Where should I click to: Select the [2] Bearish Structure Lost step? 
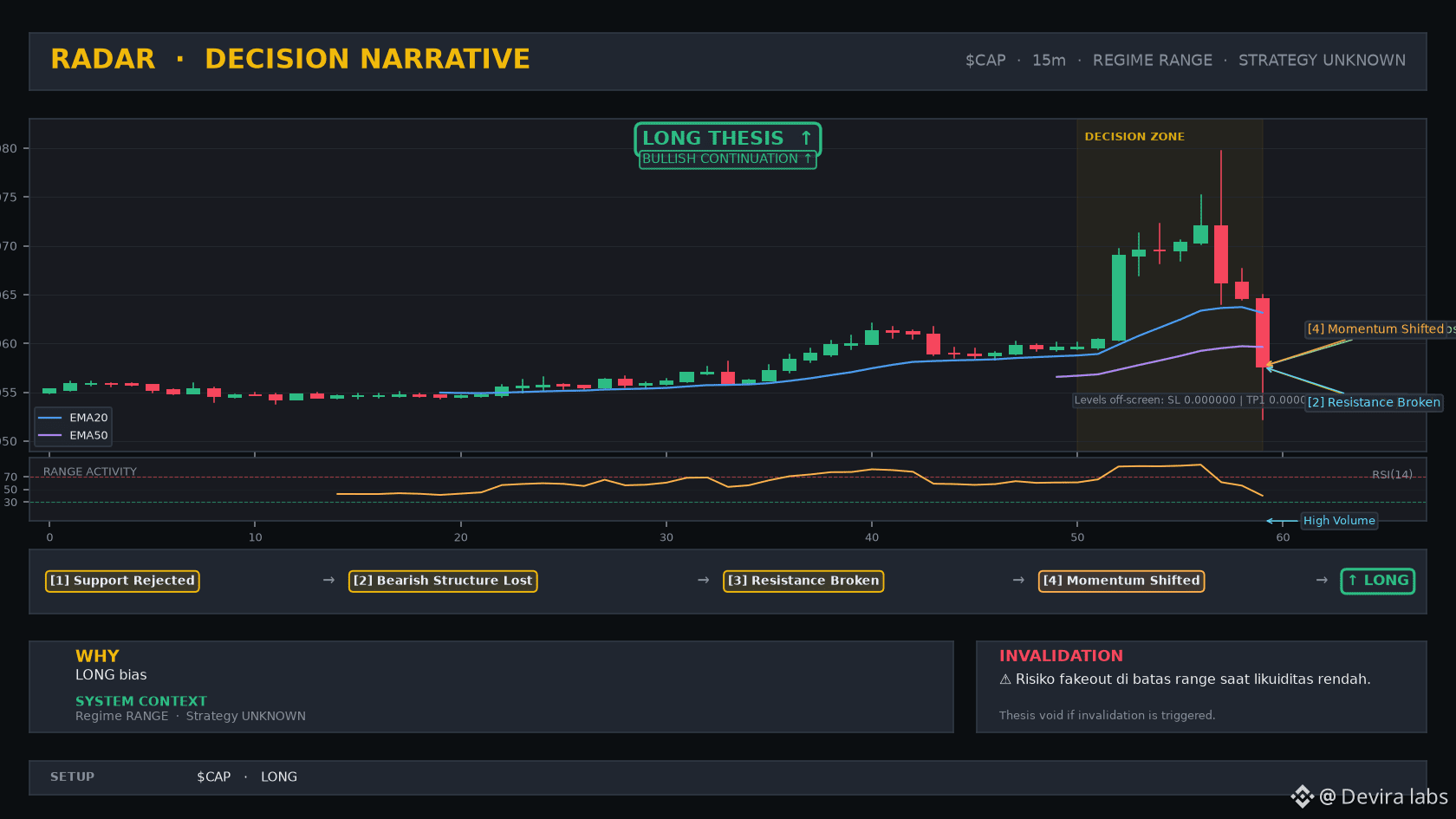(x=443, y=581)
